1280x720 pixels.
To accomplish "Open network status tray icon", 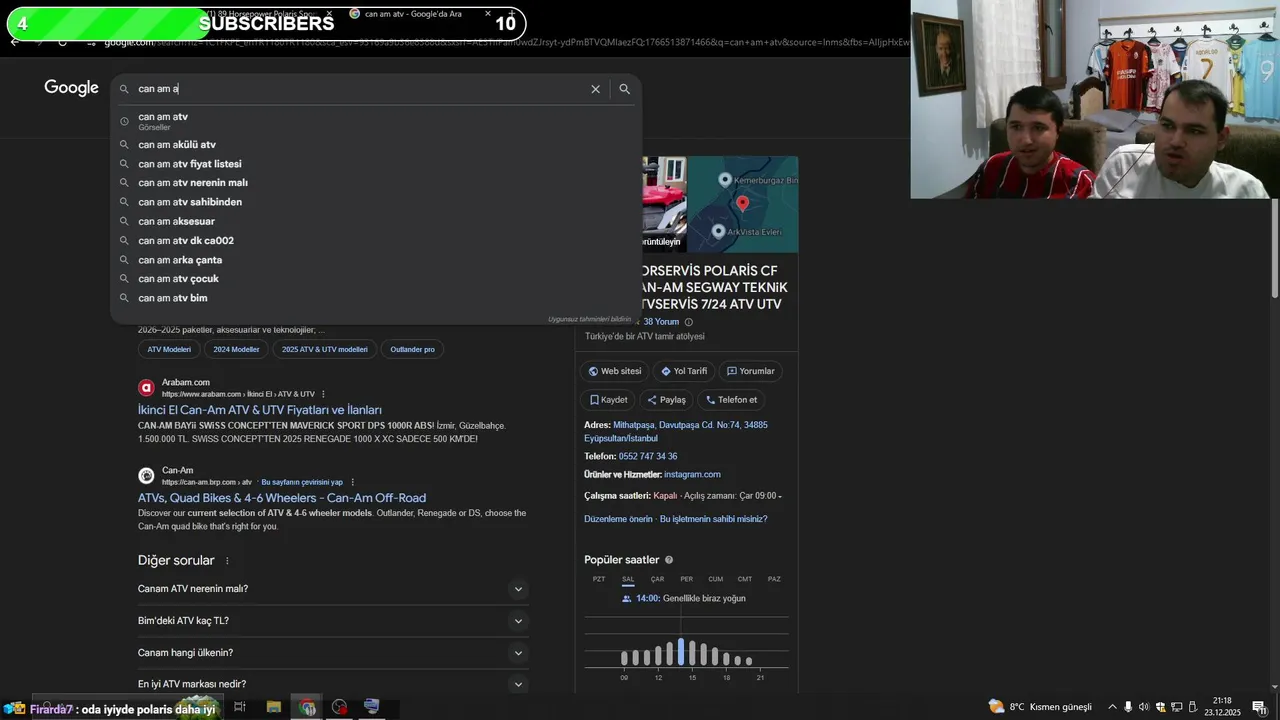I will coord(1176,707).
